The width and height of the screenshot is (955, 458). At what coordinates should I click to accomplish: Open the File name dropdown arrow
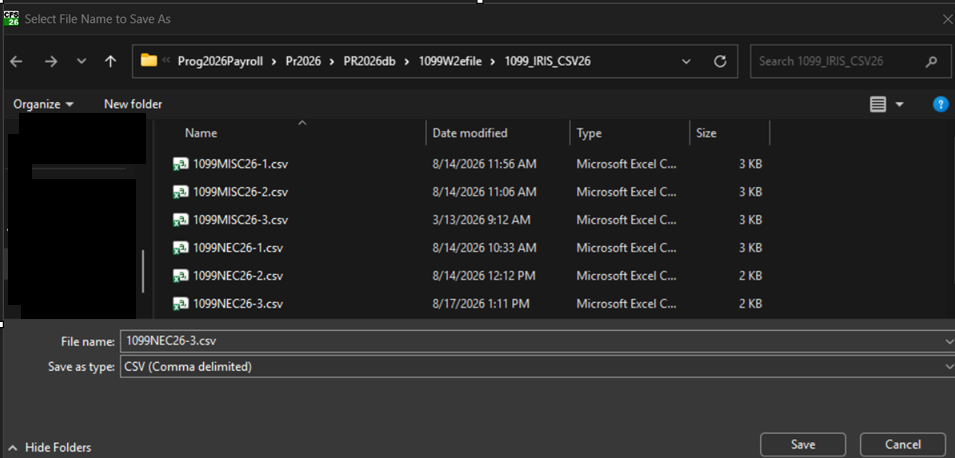click(x=948, y=341)
